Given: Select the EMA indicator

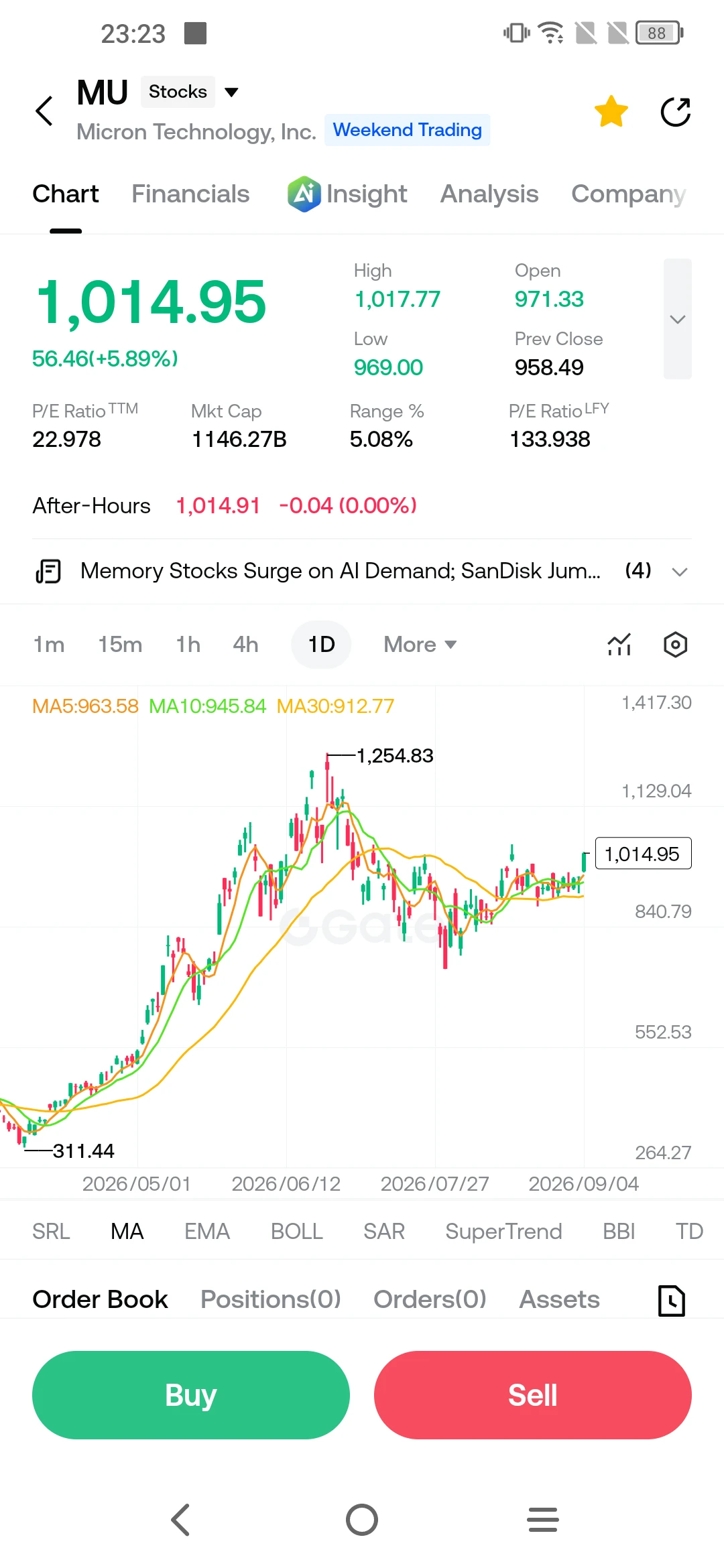Looking at the screenshot, I should (207, 1232).
